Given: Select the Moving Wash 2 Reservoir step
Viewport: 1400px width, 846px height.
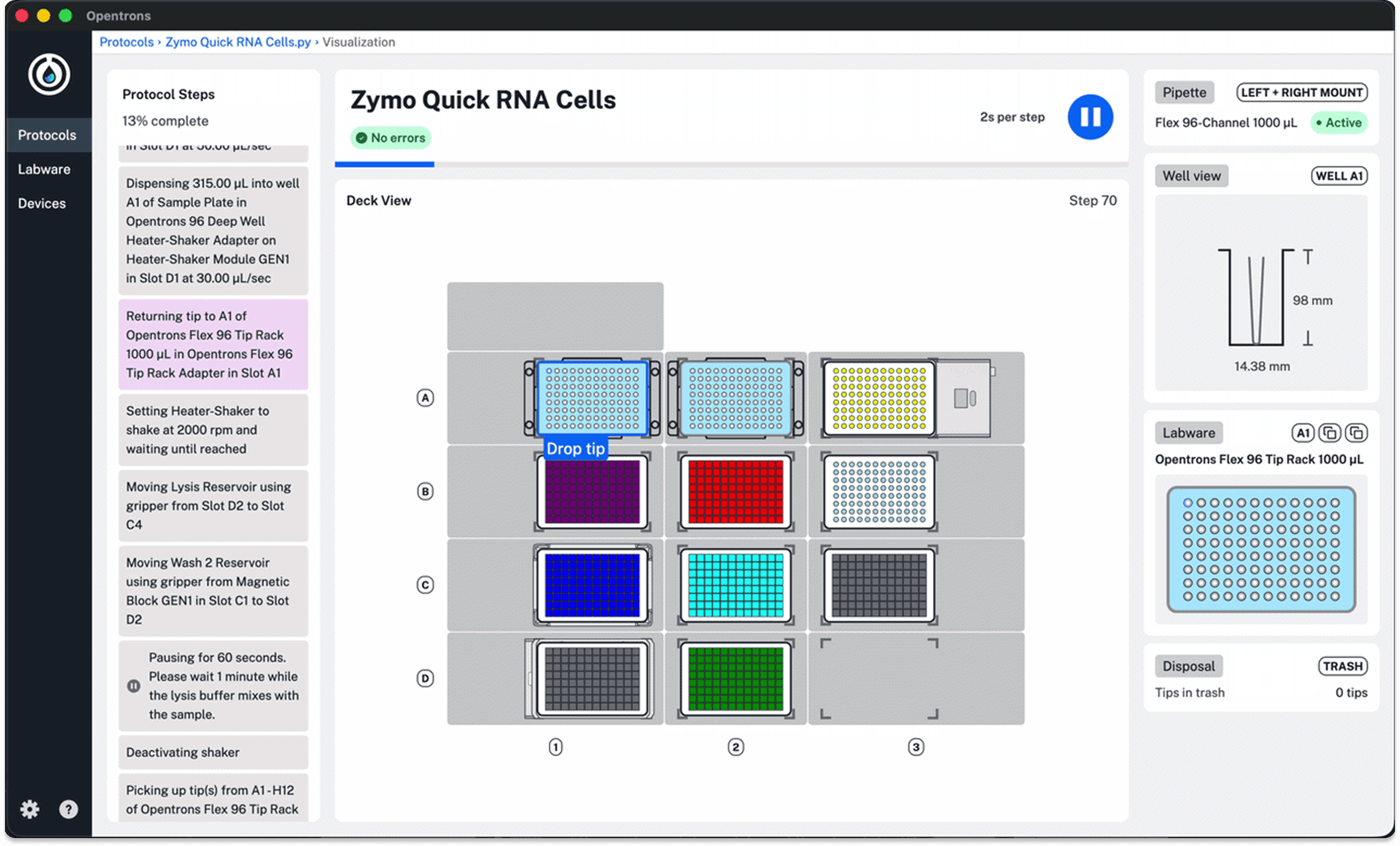Looking at the screenshot, I should (x=213, y=591).
